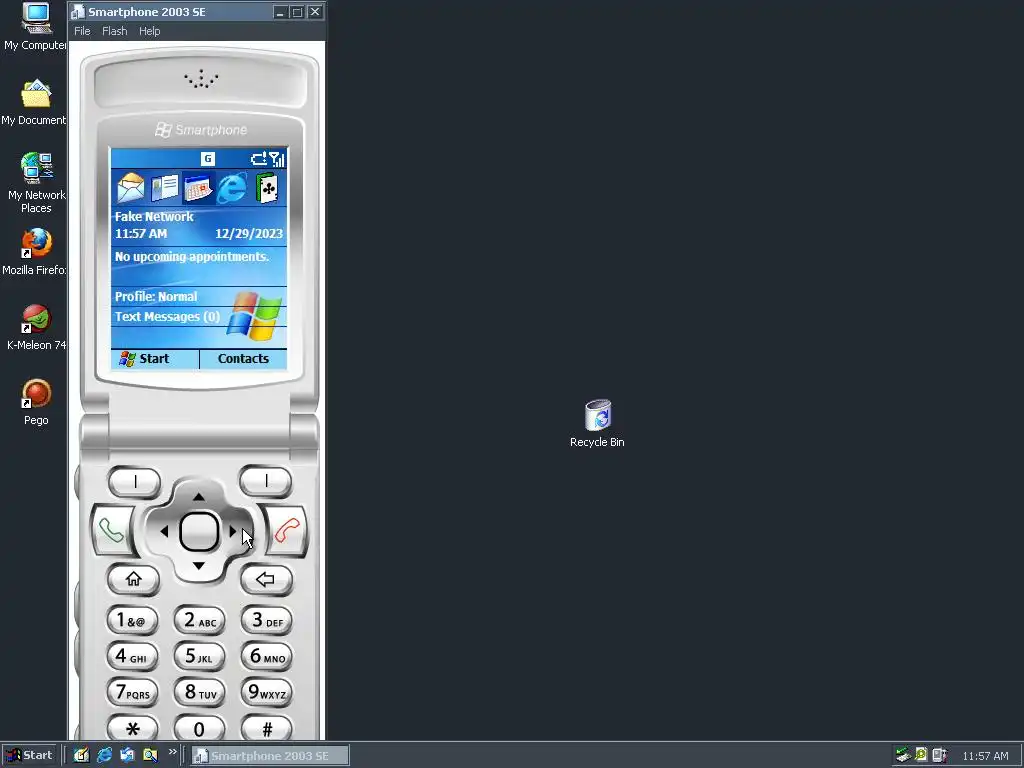Click first Quick Launch notepad icon
Screen dimensions: 1024x768
tap(81, 755)
